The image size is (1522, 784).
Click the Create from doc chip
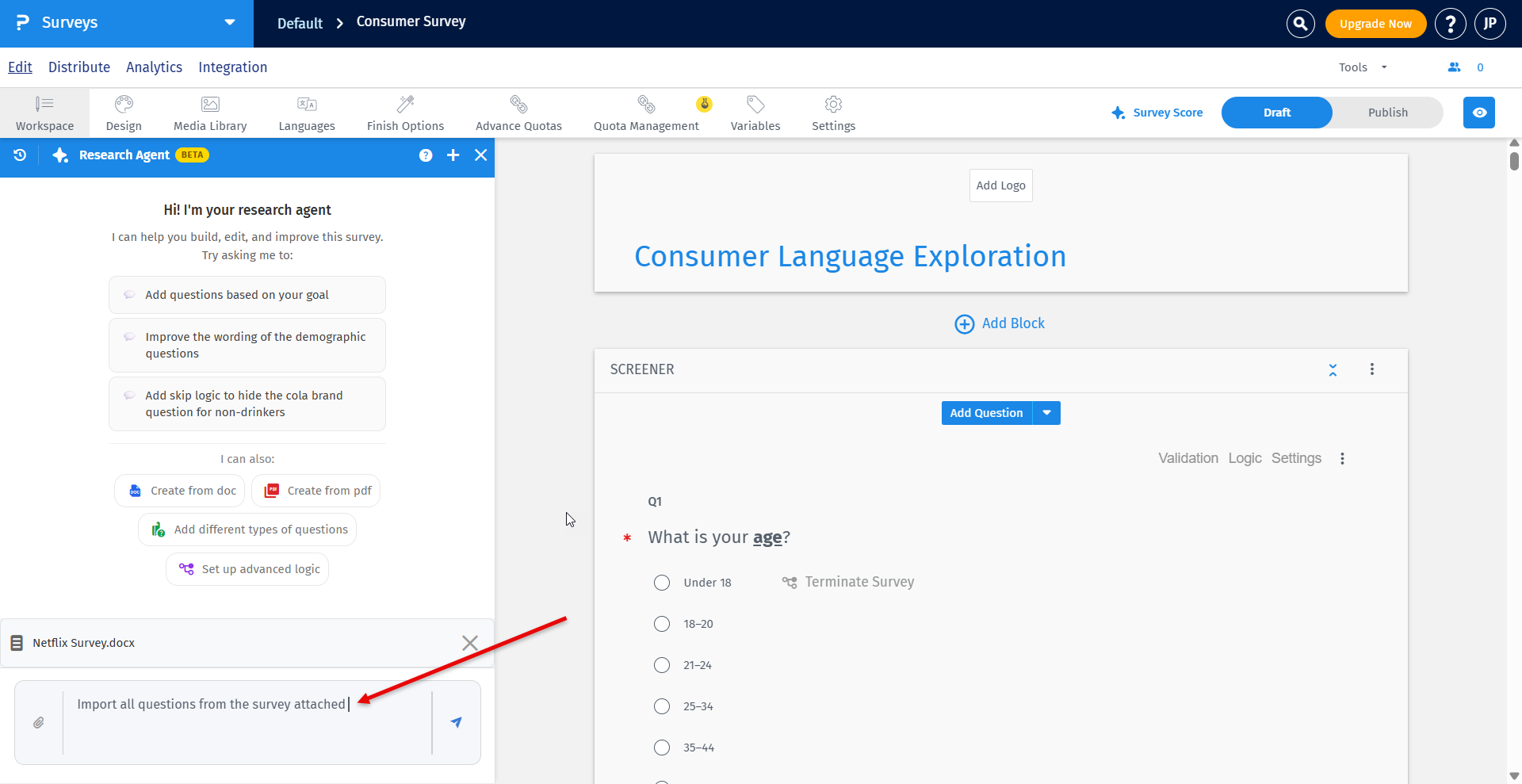click(x=180, y=491)
